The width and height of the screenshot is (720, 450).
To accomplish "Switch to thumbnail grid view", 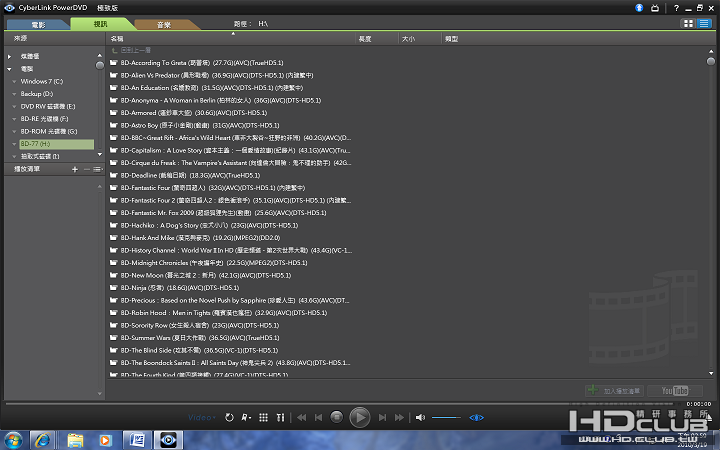I will point(688,23).
